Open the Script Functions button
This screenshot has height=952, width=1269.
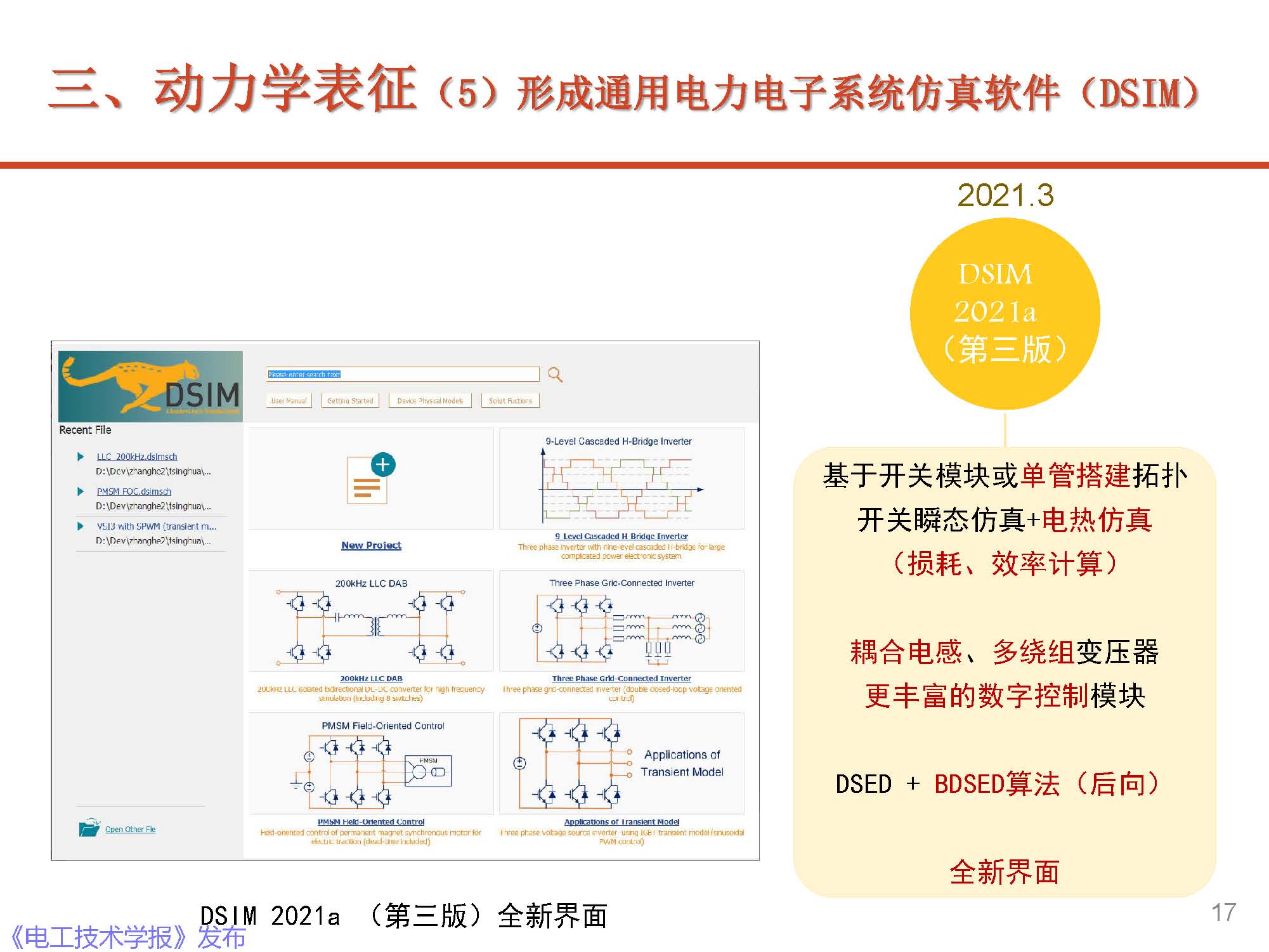(511, 401)
